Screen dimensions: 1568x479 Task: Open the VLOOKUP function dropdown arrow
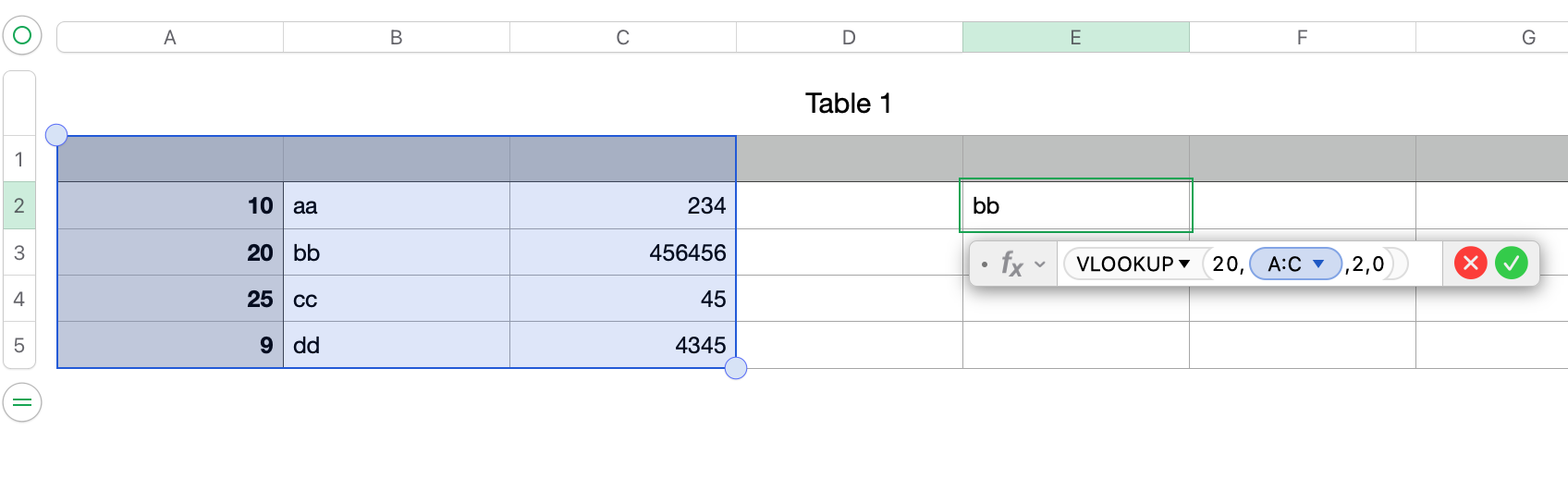coord(1184,264)
